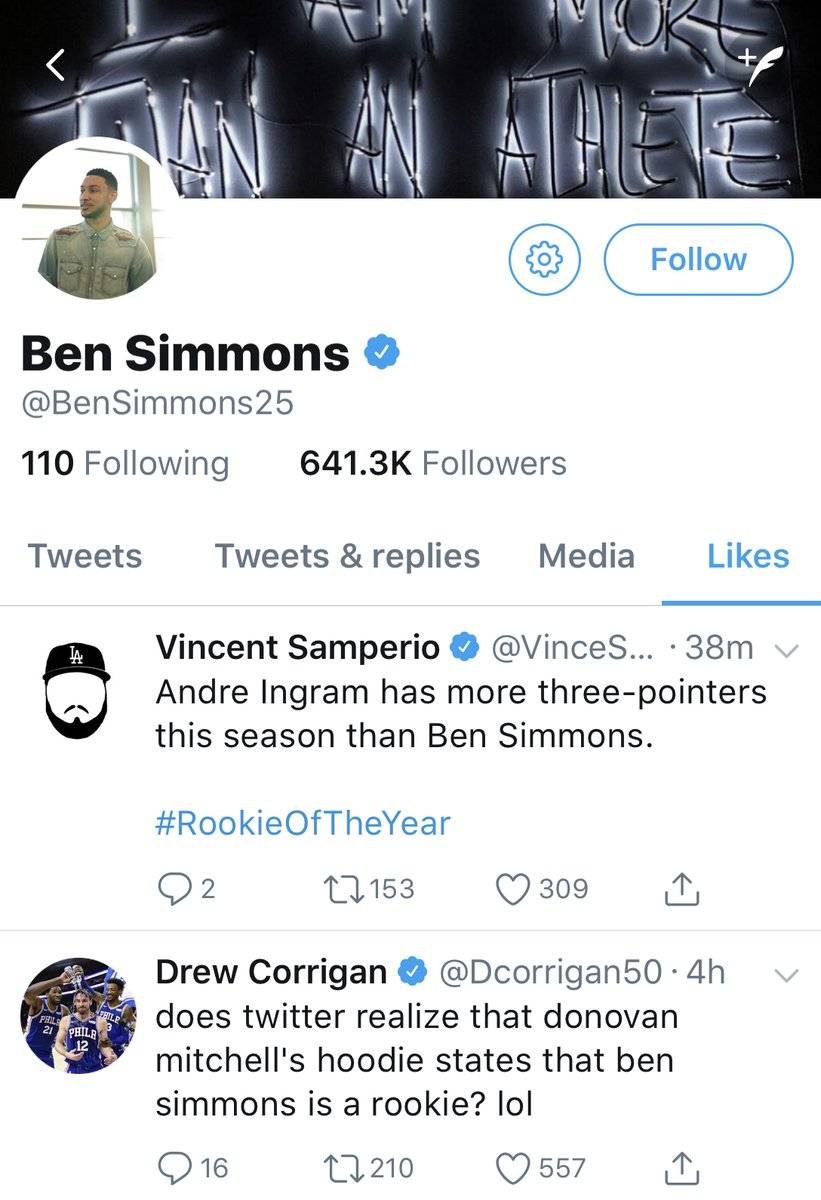
Task: Tap the back arrow icon
Action: (x=56, y=65)
